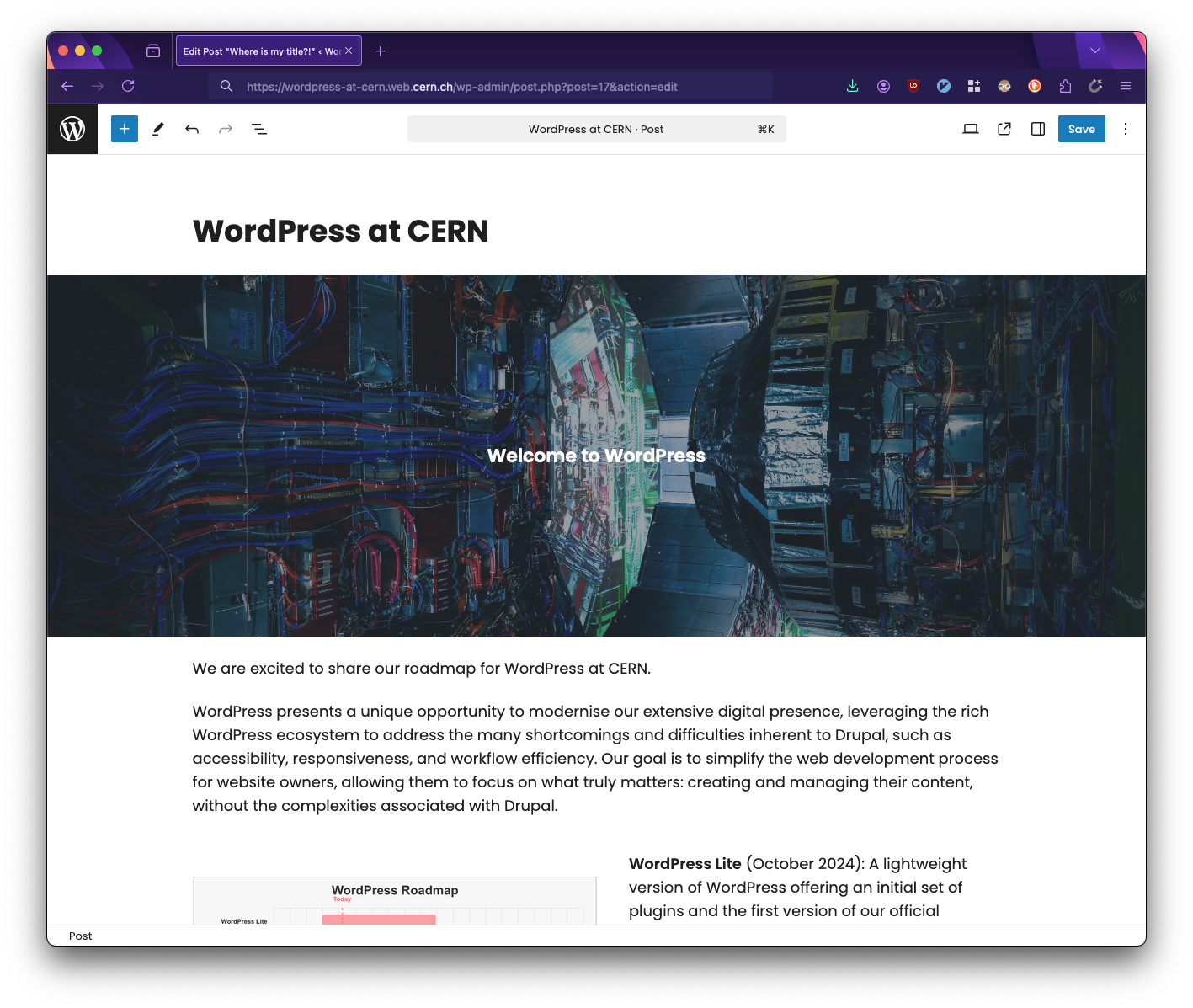Viewport: 1193px width, 1008px height.
Task: Open the WordPress logo dashboard menu
Action: (x=72, y=129)
